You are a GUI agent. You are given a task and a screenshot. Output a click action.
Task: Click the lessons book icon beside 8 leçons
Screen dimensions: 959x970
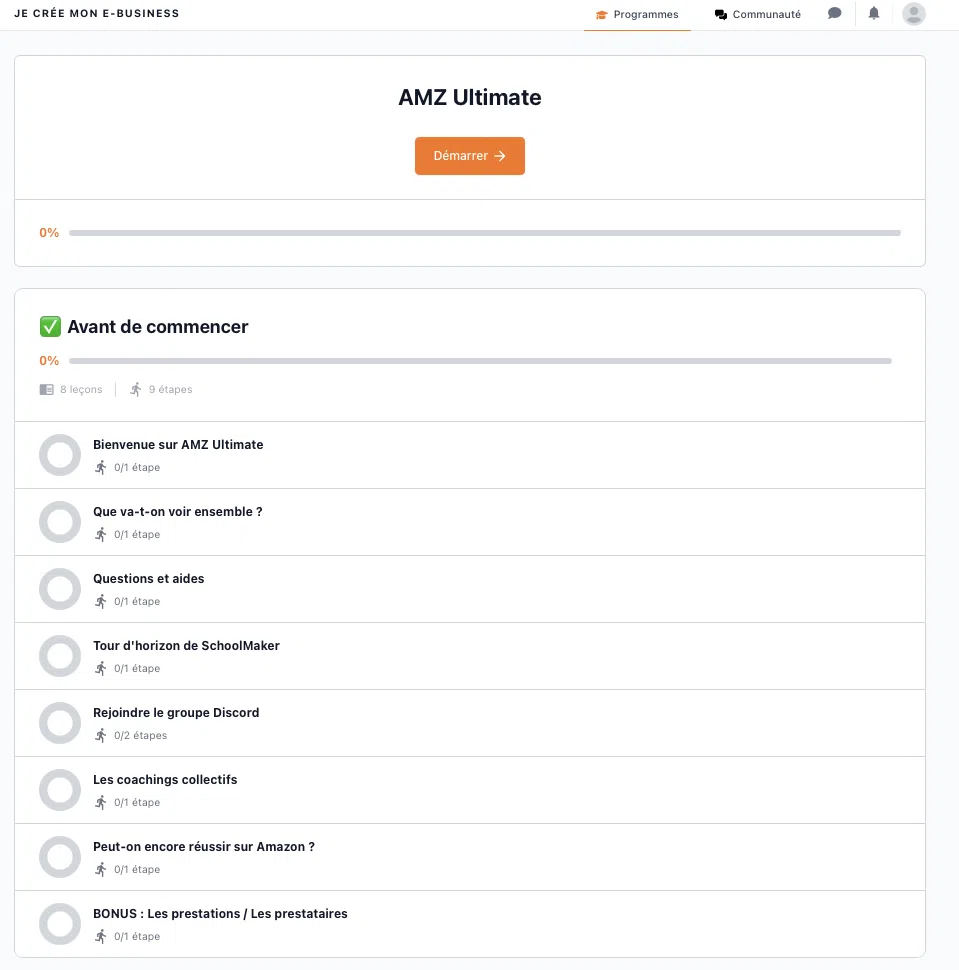pyautogui.click(x=46, y=389)
